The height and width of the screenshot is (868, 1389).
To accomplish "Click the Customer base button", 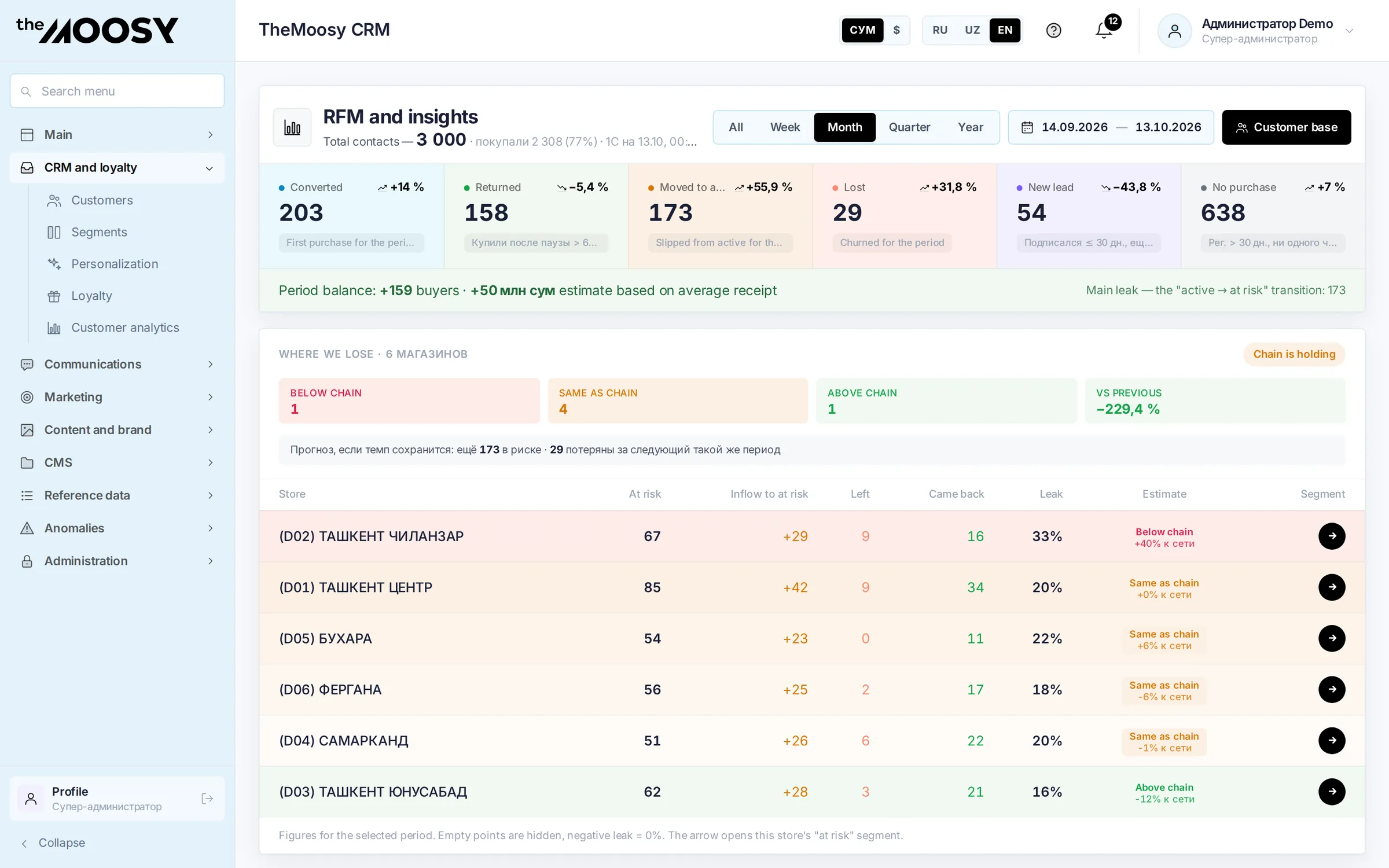I will pyautogui.click(x=1286, y=127).
